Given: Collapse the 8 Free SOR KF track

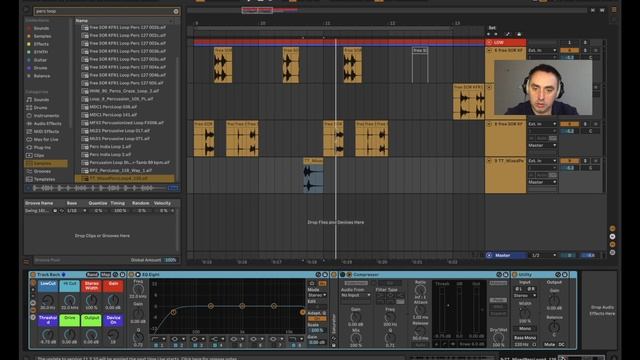Looking at the screenshot, I should point(489,124).
